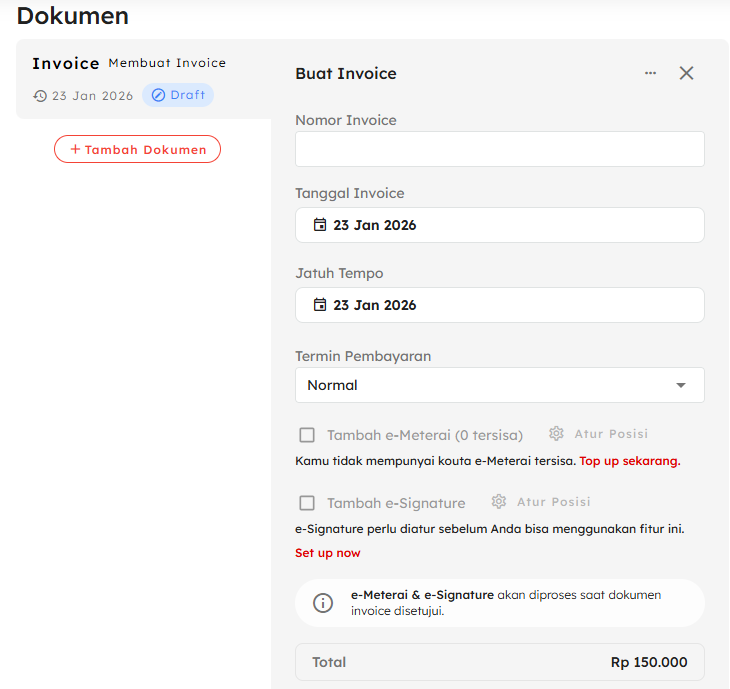Screen dimensions: 730x689
Task: Click the history clock icon beside date
Action: [40, 96]
